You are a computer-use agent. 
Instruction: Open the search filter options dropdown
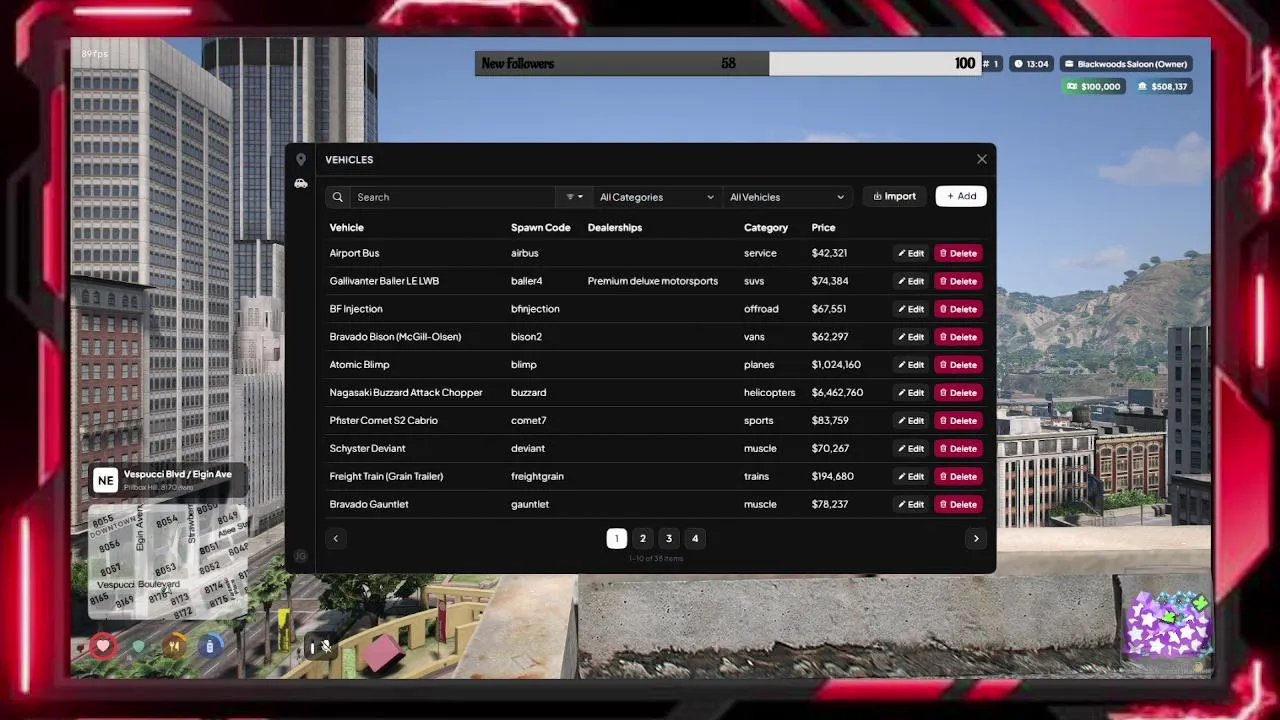574,197
